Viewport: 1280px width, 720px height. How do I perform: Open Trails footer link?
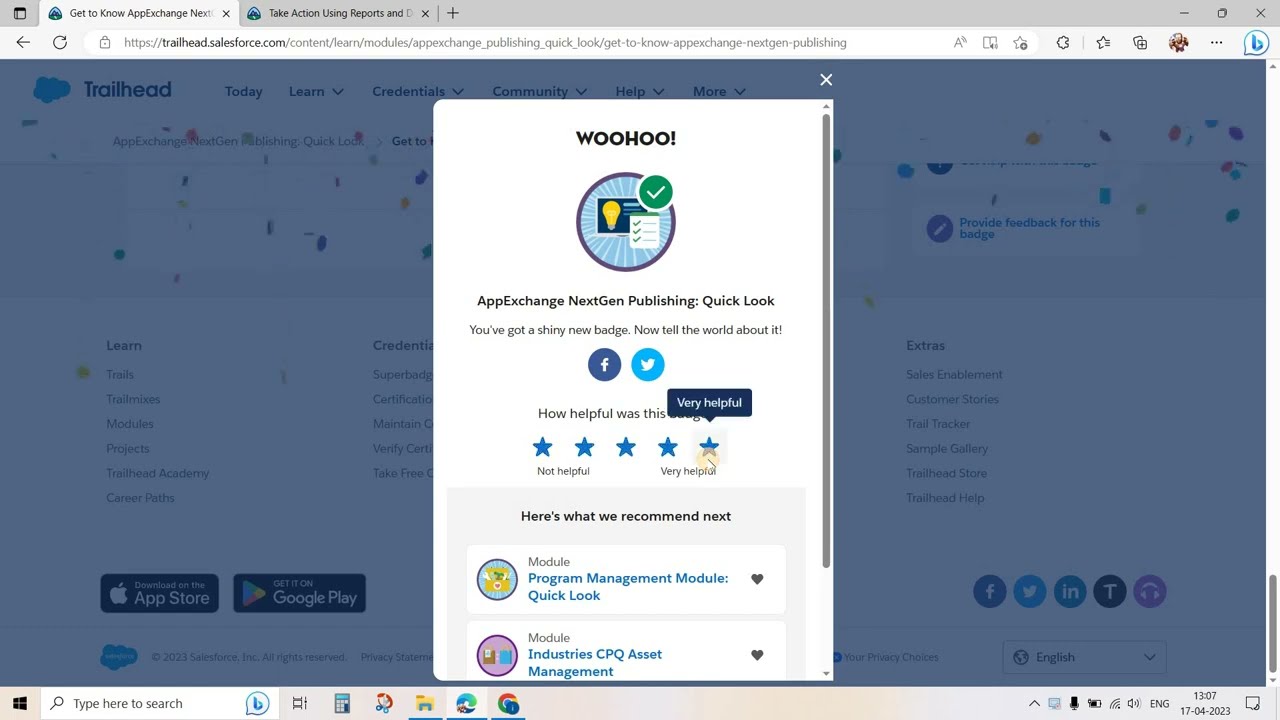pos(120,374)
